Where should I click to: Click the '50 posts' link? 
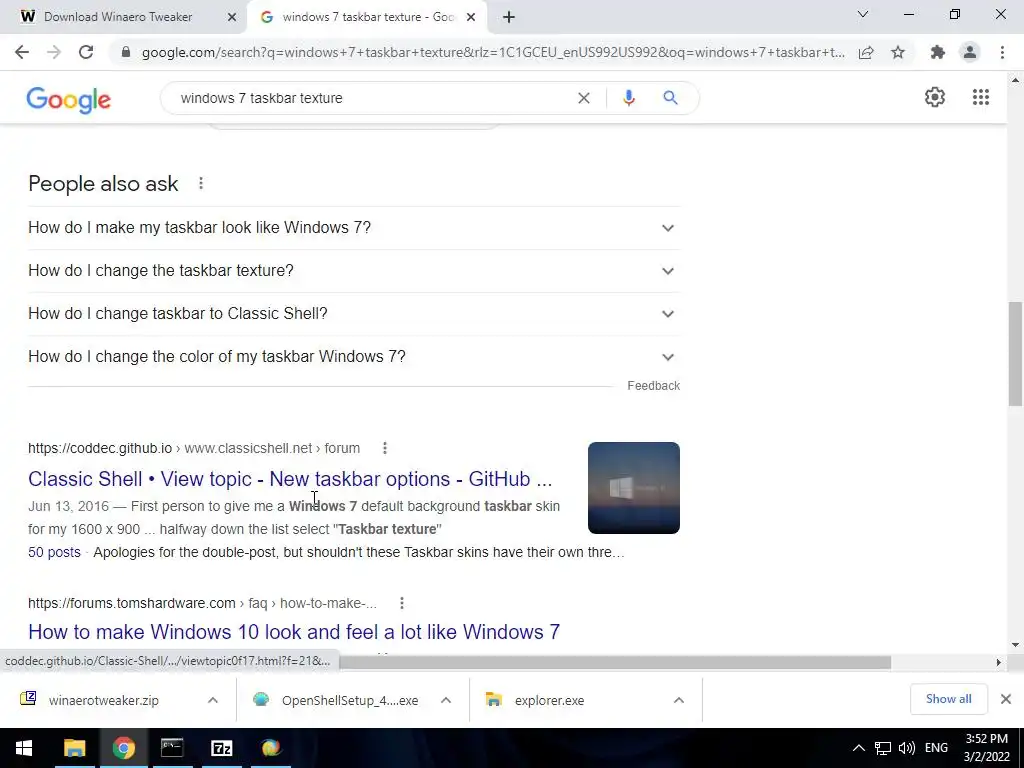point(54,552)
